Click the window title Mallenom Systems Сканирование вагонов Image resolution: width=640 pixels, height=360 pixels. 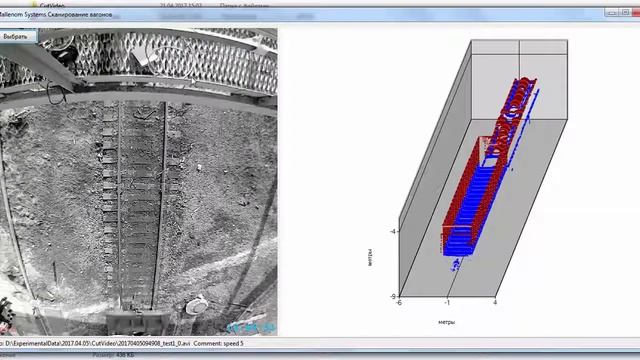pos(56,15)
